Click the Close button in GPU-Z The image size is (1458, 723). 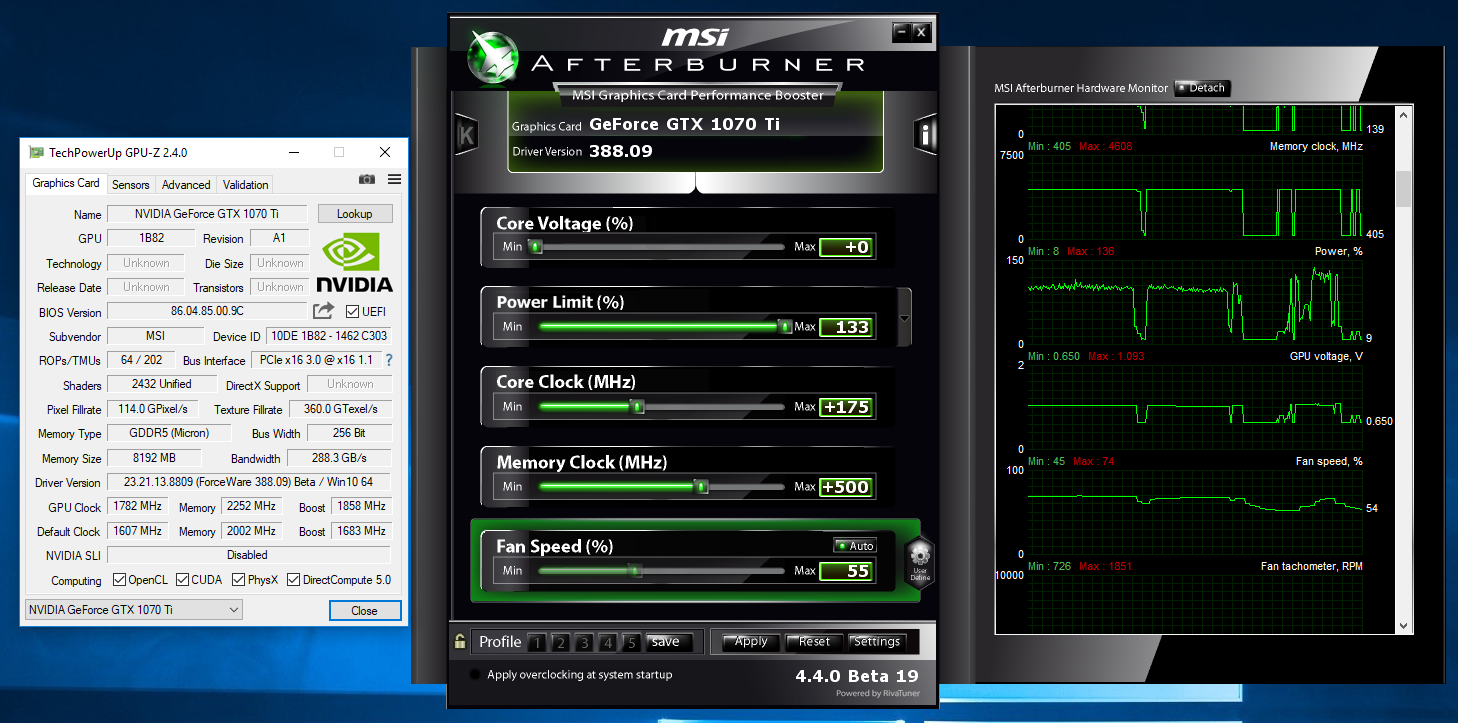[x=365, y=611]
